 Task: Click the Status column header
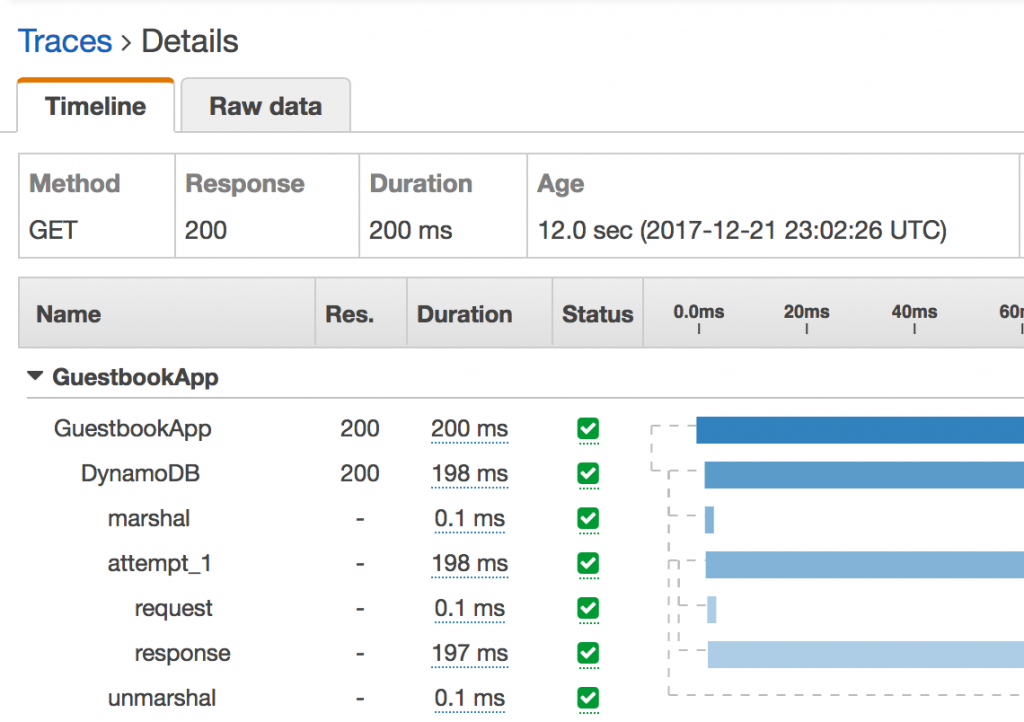point(598,314)
